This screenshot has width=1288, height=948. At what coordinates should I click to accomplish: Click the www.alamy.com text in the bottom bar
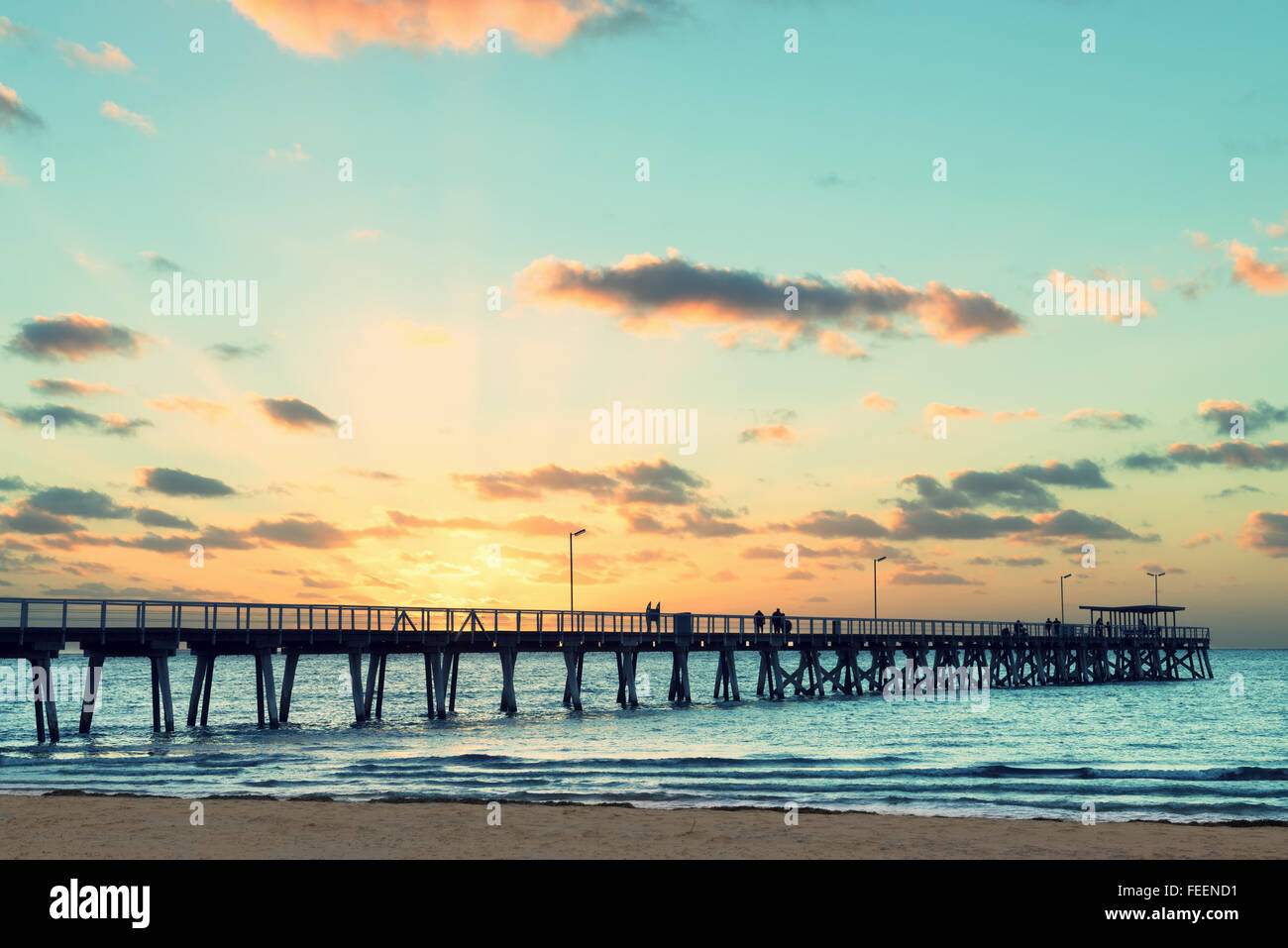(x=1171, y=914)
